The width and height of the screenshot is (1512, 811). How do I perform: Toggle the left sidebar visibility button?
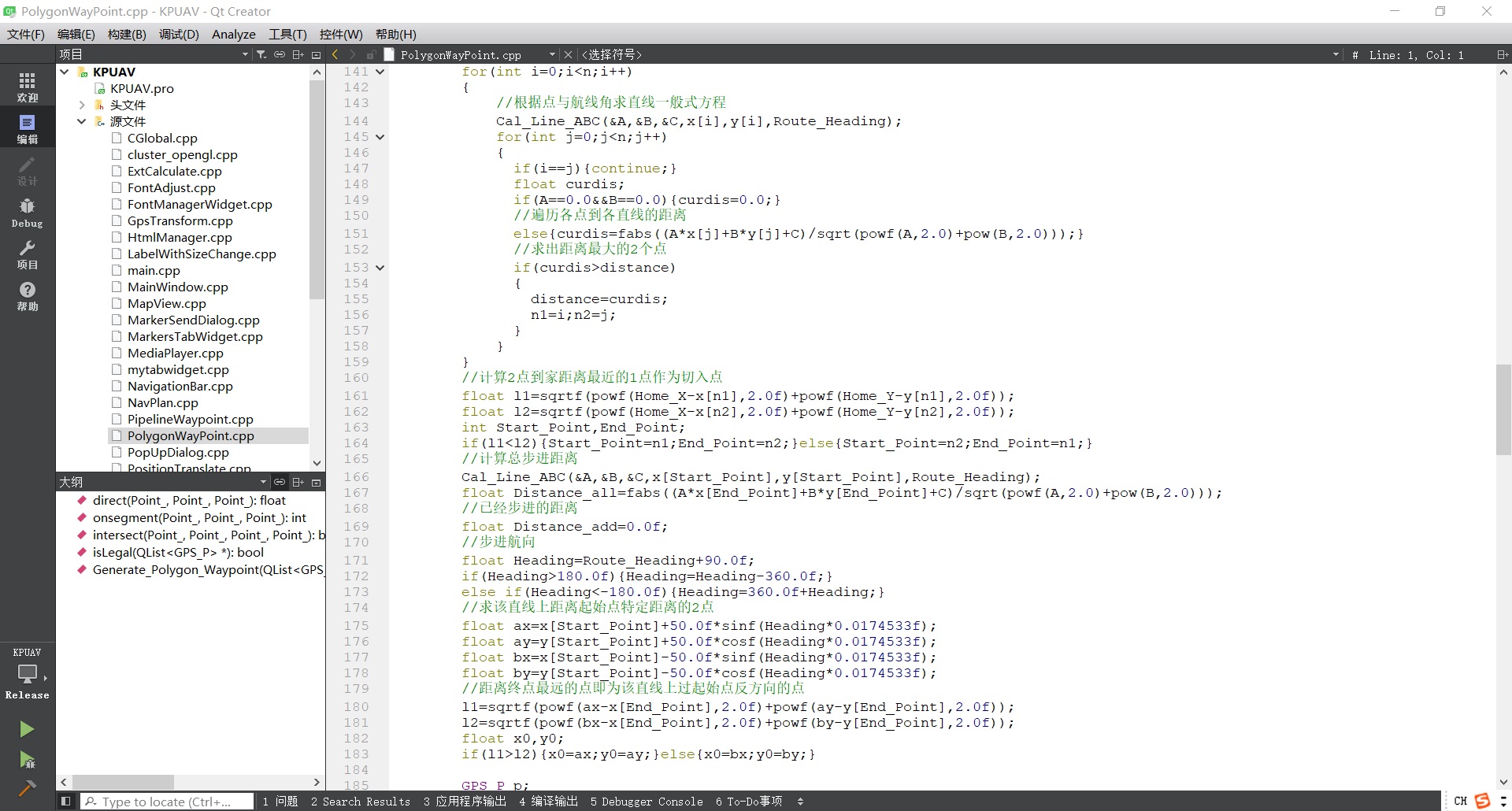65,802
